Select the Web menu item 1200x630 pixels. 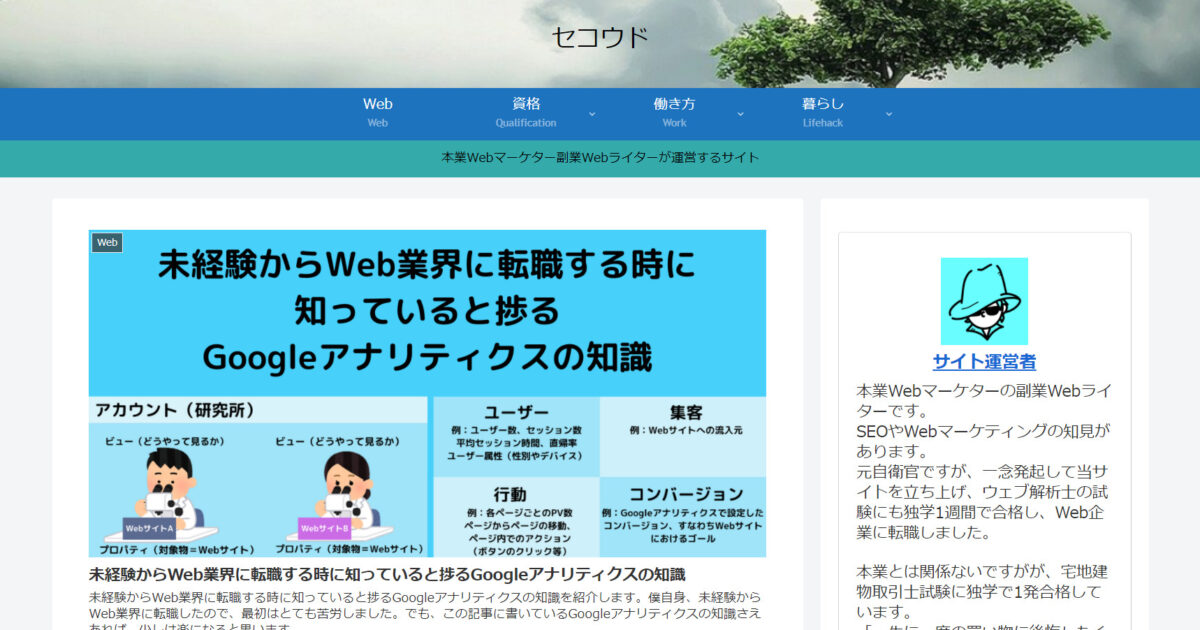coord(377,113)
